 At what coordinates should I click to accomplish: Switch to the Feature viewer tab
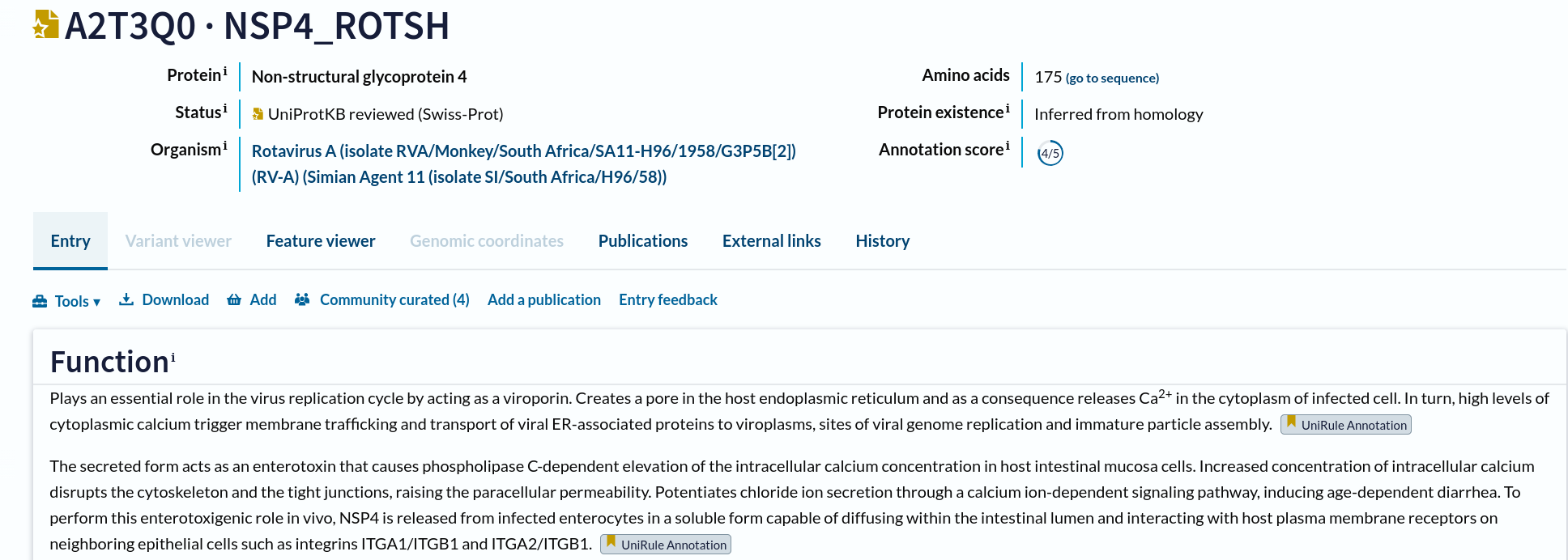click(321, 241)
